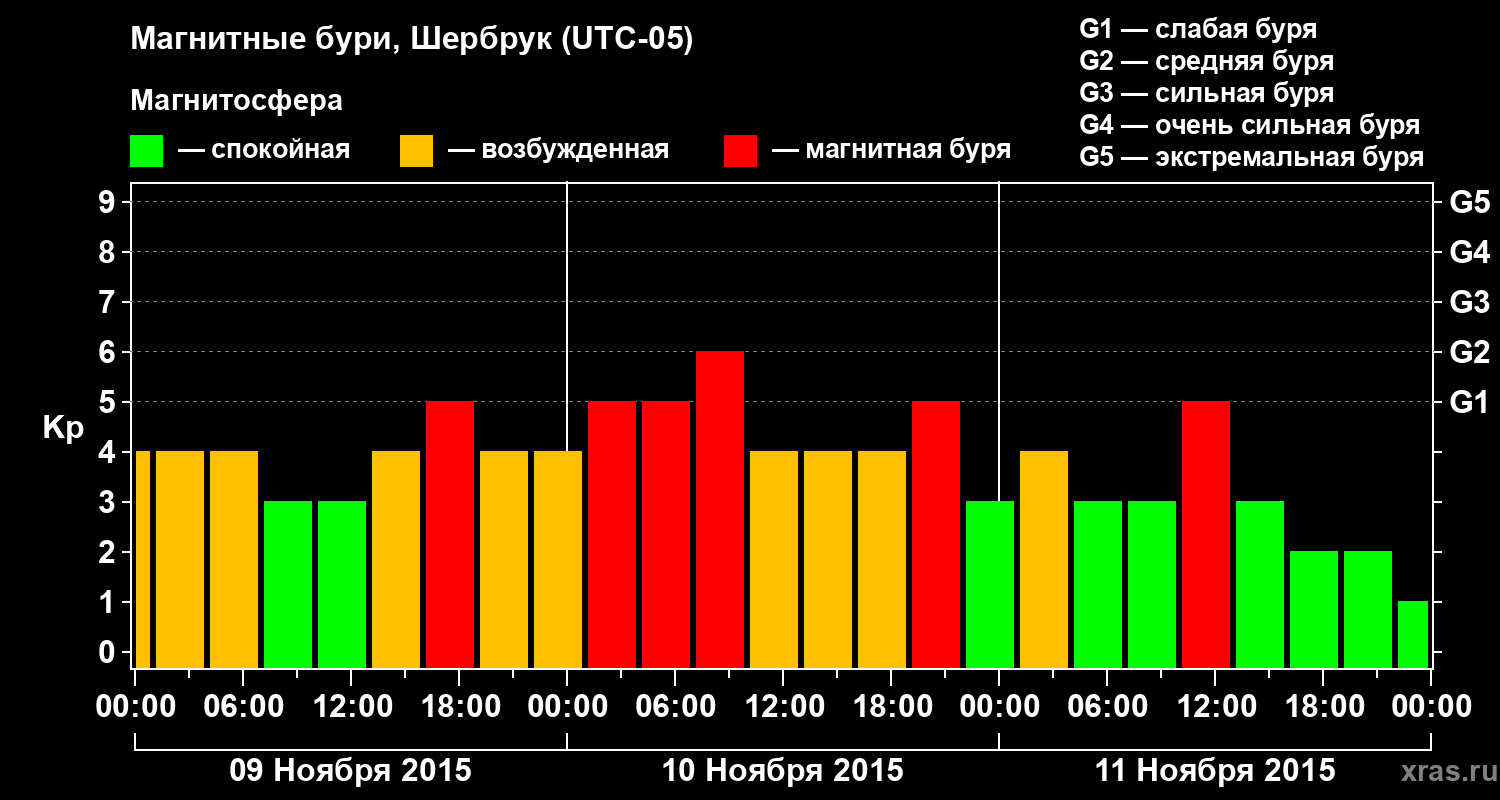Click the 'G2' right axis label
The height and width of the screenshot is (800, 1500).
tap(1469, 352)
